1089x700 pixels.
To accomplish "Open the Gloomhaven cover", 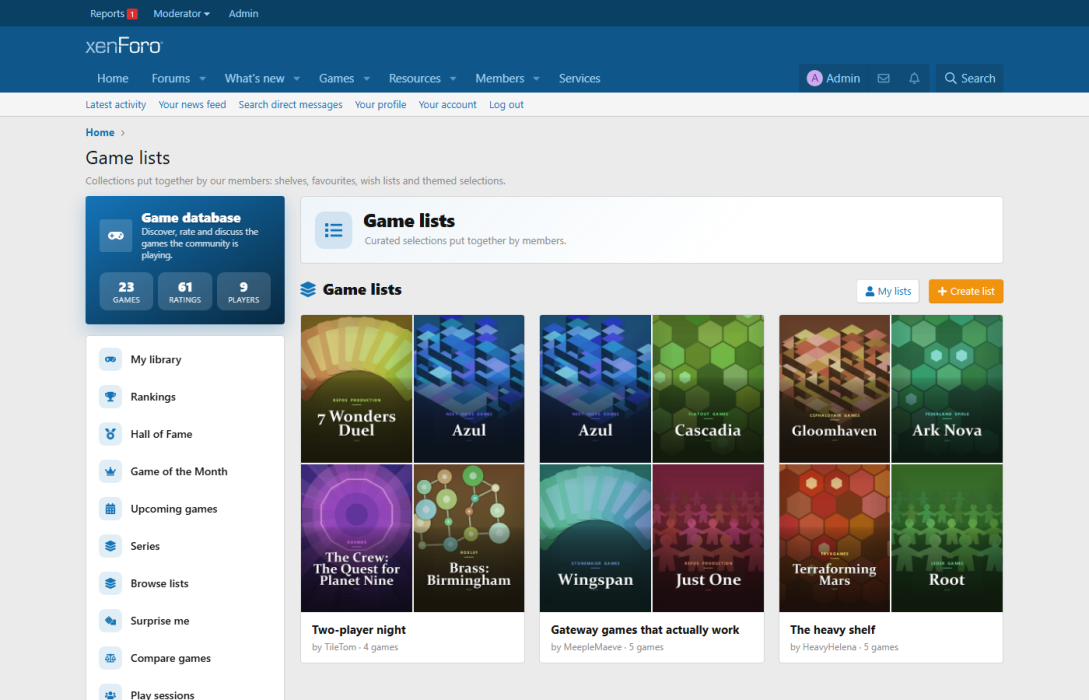I will pyautogui.click(x=834, y=389).
